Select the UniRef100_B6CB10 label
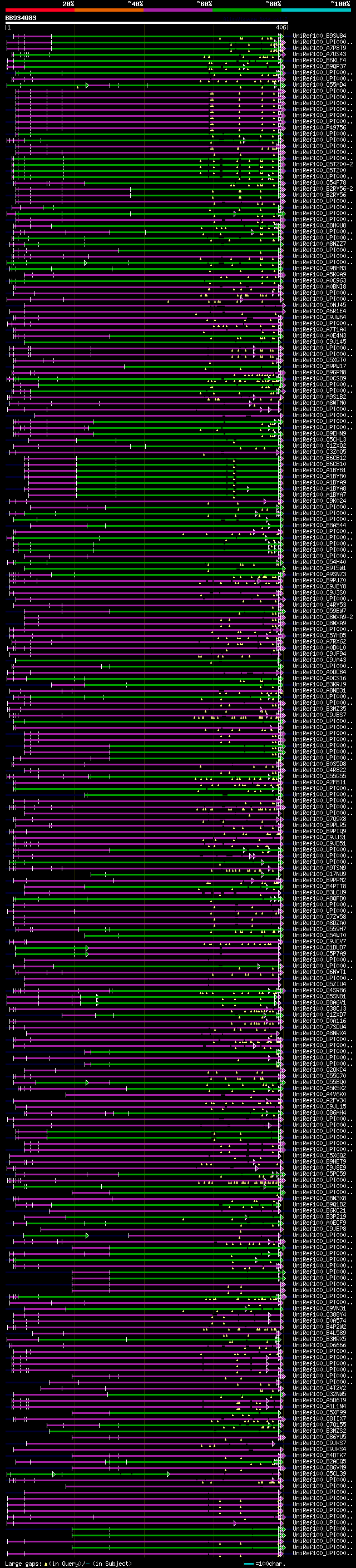Screen dimensions: 356x1568 click(x=319, y=464)
